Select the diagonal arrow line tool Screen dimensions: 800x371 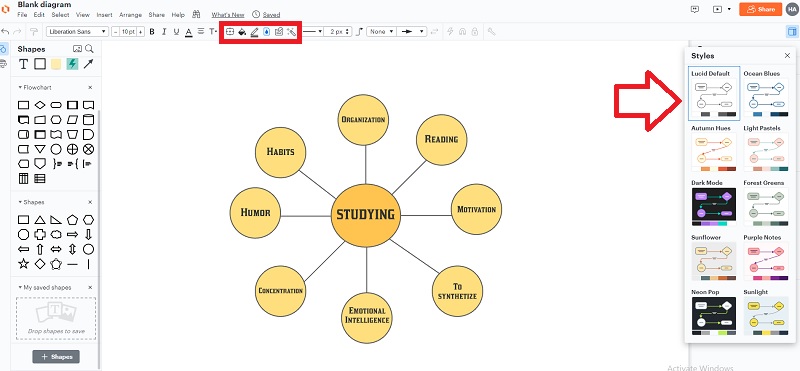click(x=88, y=64)
